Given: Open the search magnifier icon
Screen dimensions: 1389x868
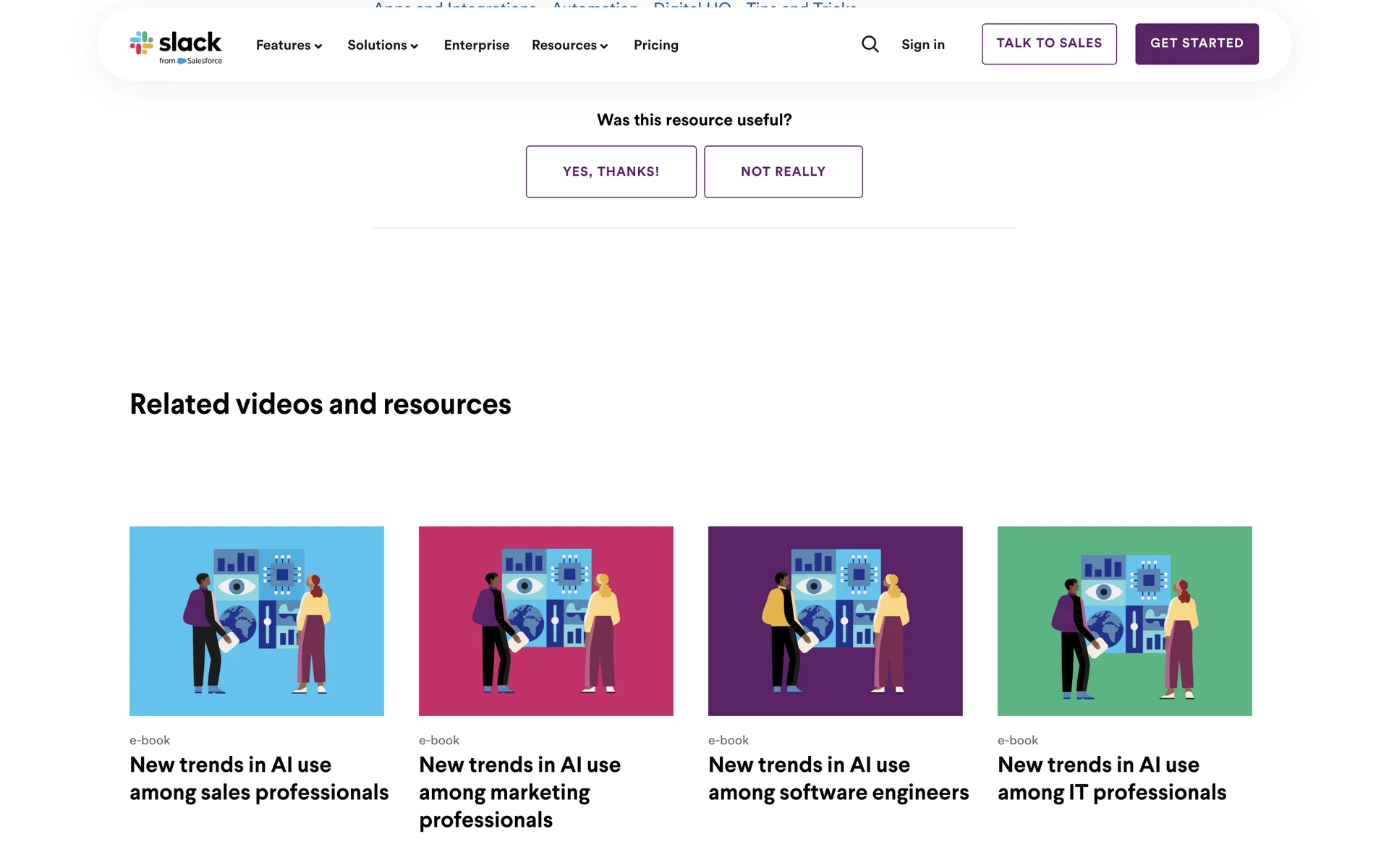Looking at the screenshot, I should click(870, 45).
